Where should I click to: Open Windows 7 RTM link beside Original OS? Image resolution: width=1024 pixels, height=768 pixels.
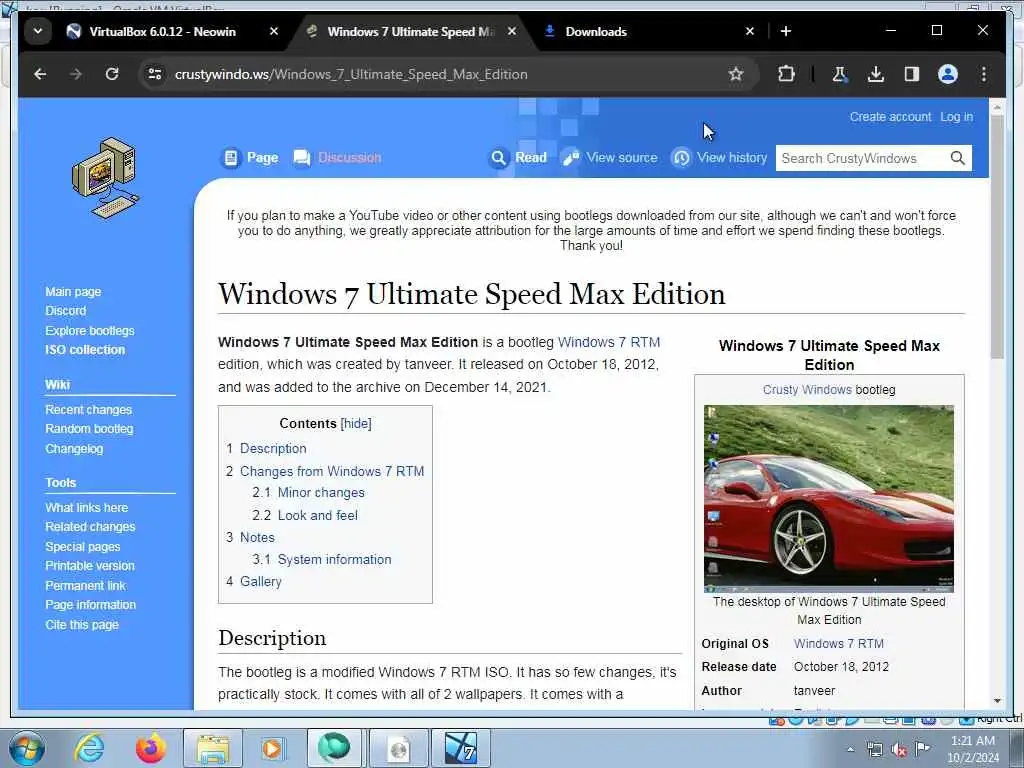pos(839,643)
